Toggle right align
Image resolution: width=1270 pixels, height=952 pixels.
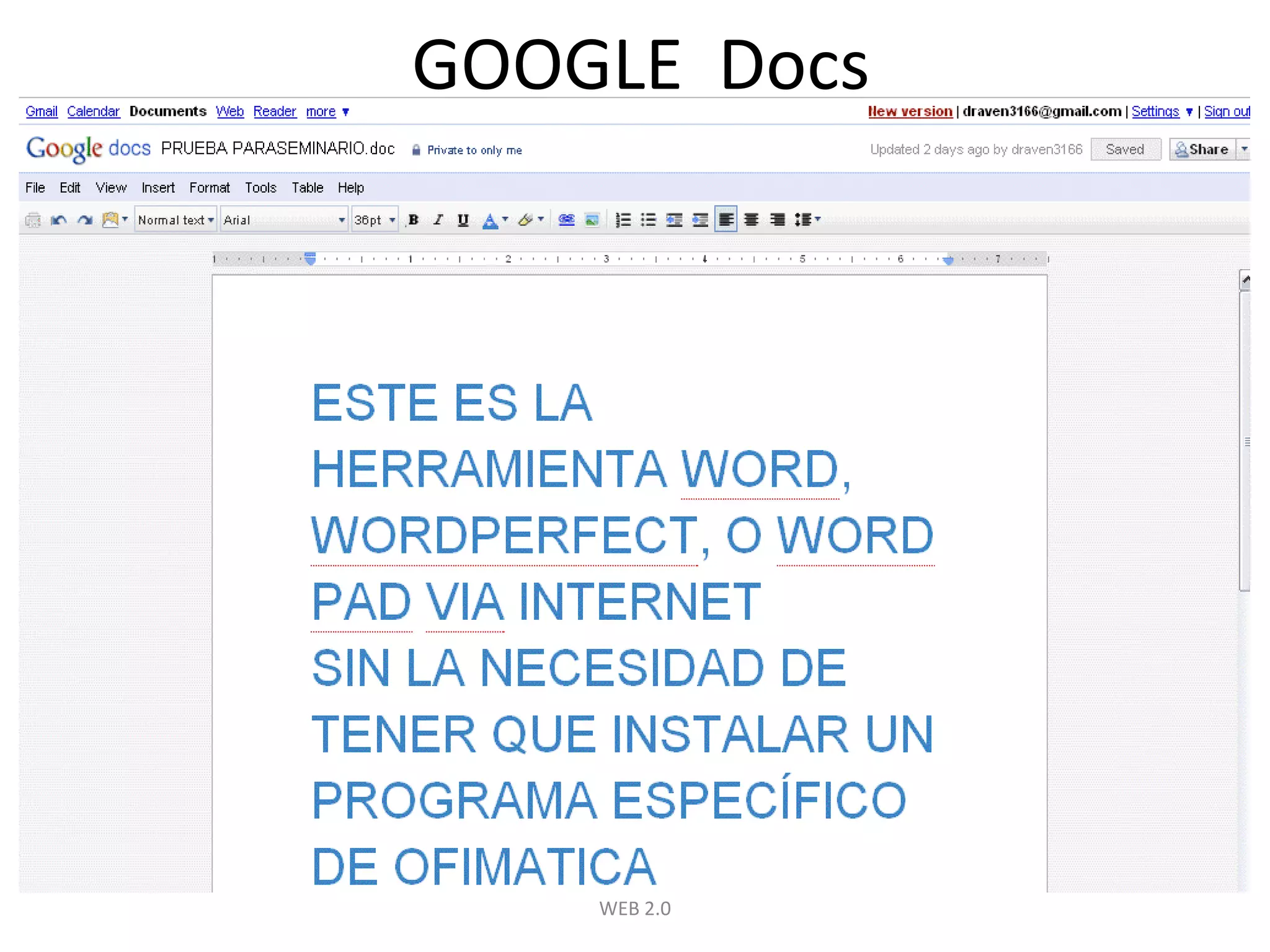pos(777,220)
